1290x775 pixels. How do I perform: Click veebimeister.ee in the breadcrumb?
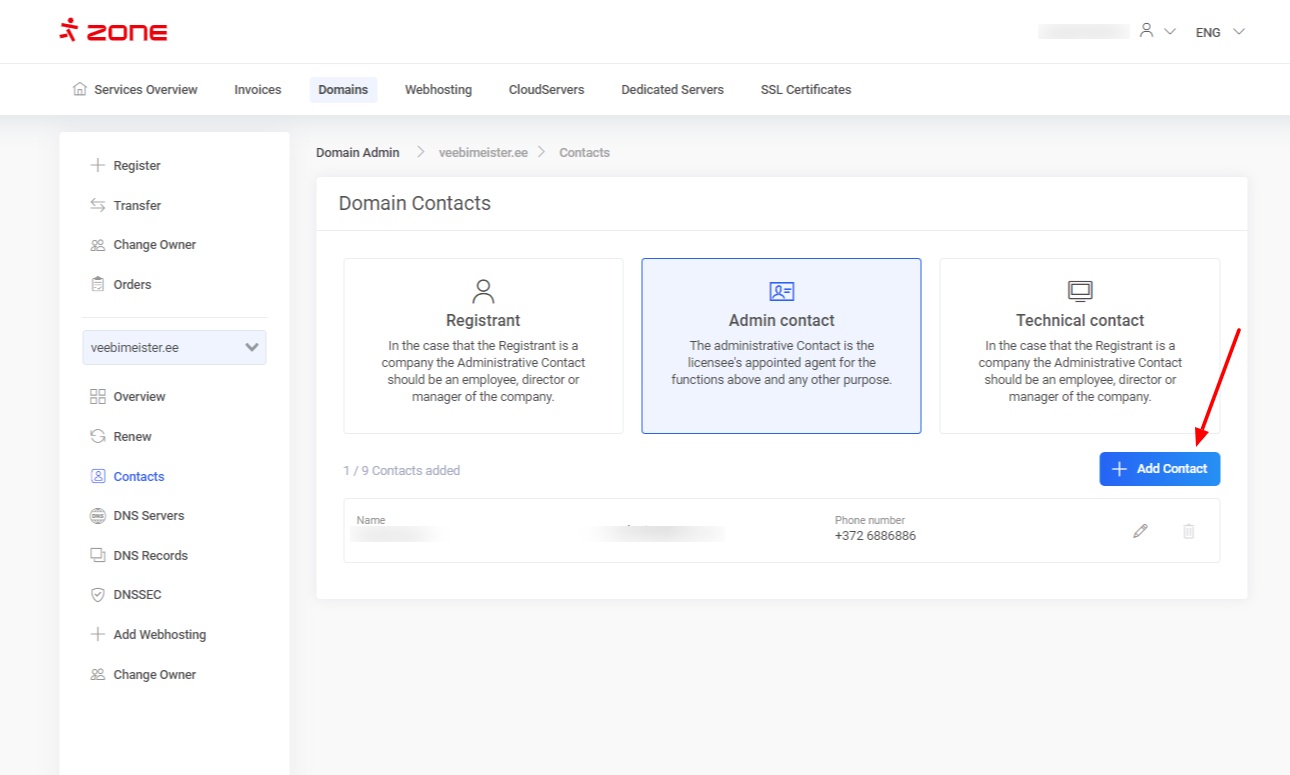pos(483,153)
